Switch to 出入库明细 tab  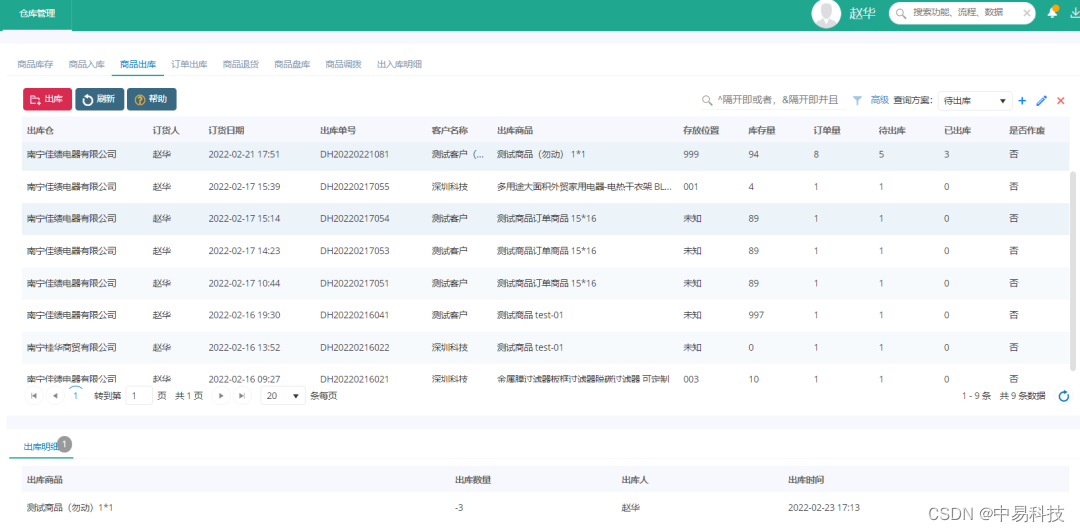[399, 64]
